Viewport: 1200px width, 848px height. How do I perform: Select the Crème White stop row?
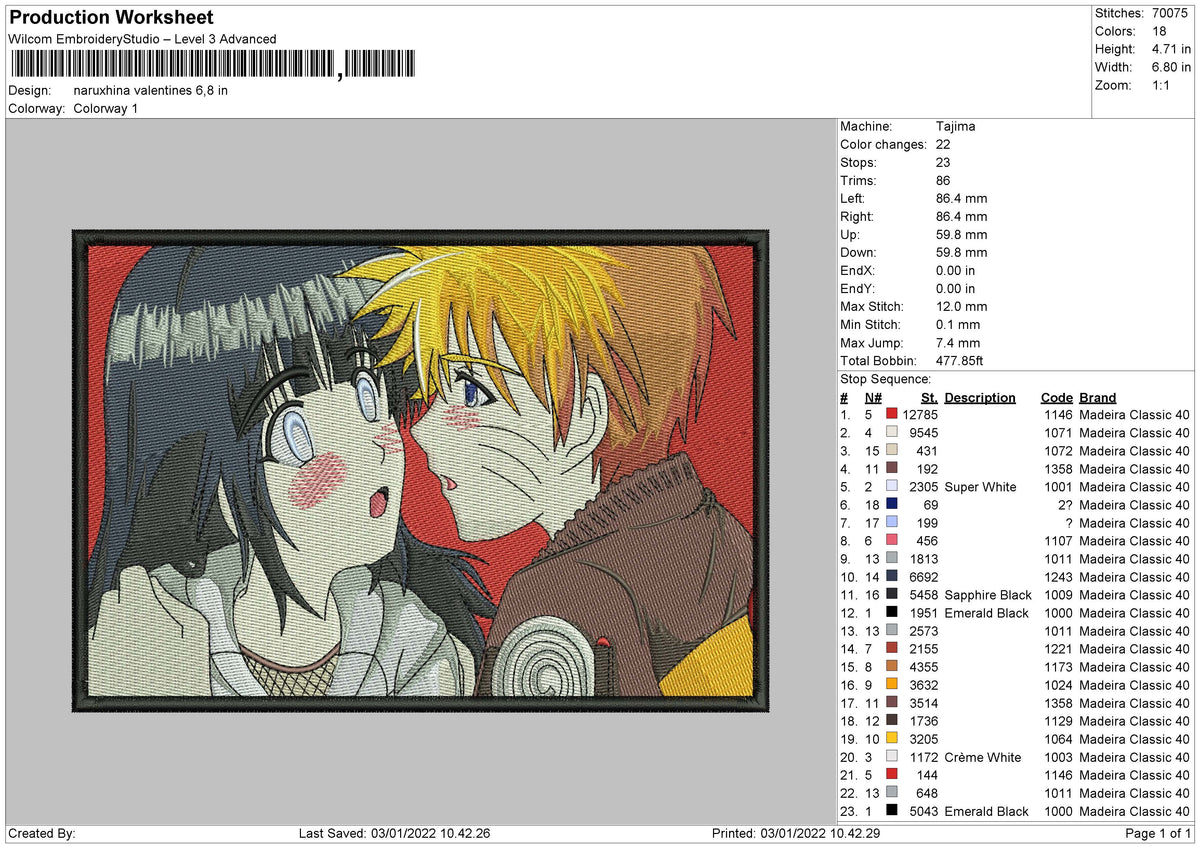tap(1015, 756)
